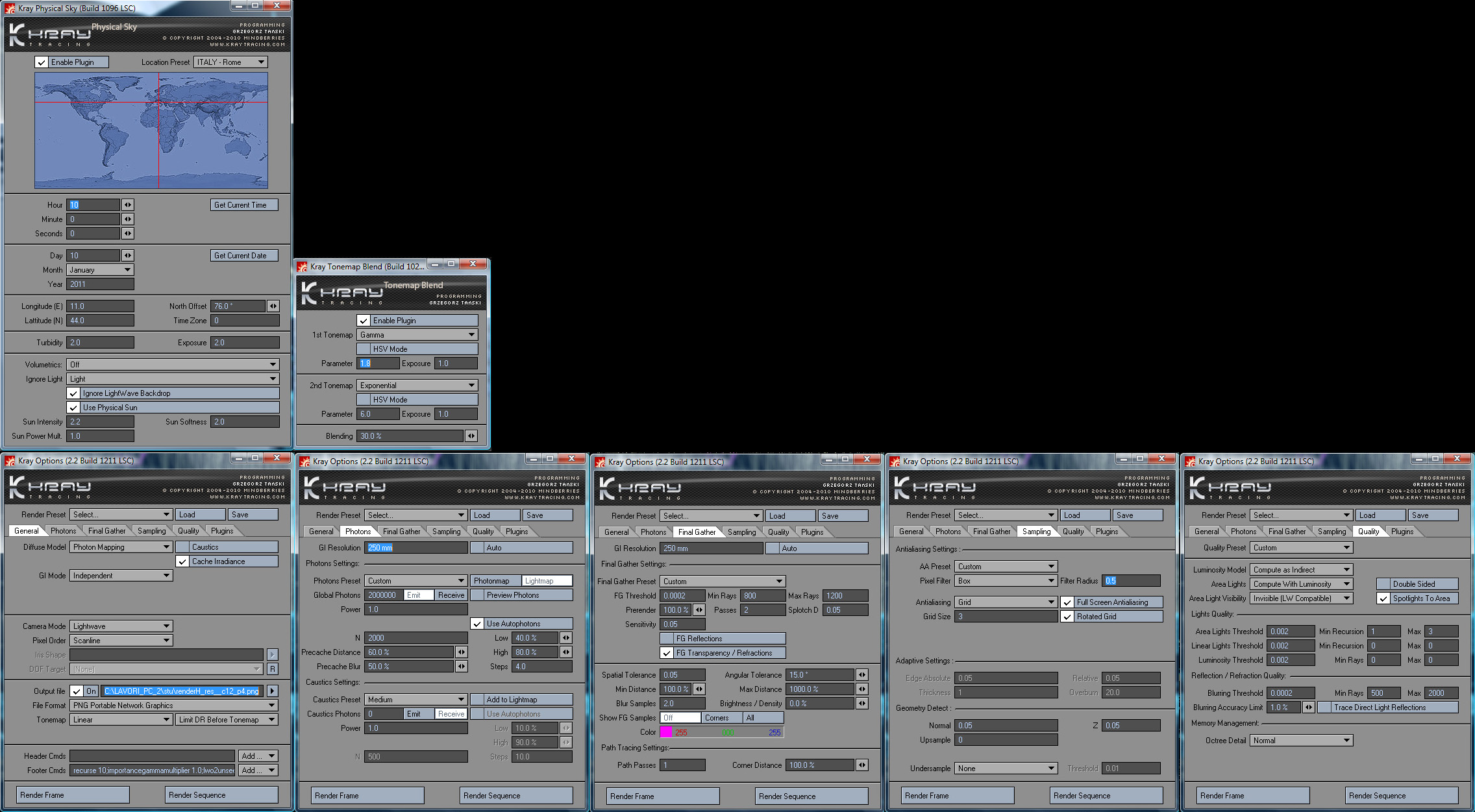Screen dimensions: 1475x812
Task: Disable the Full Screen Antialiasing checkbox
Action: [x=1067, y=602]
